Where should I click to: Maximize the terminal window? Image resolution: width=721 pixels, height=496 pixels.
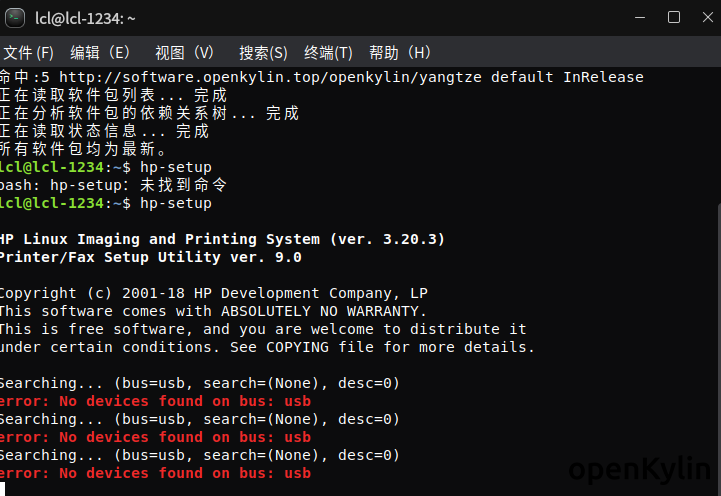(674, 17)
